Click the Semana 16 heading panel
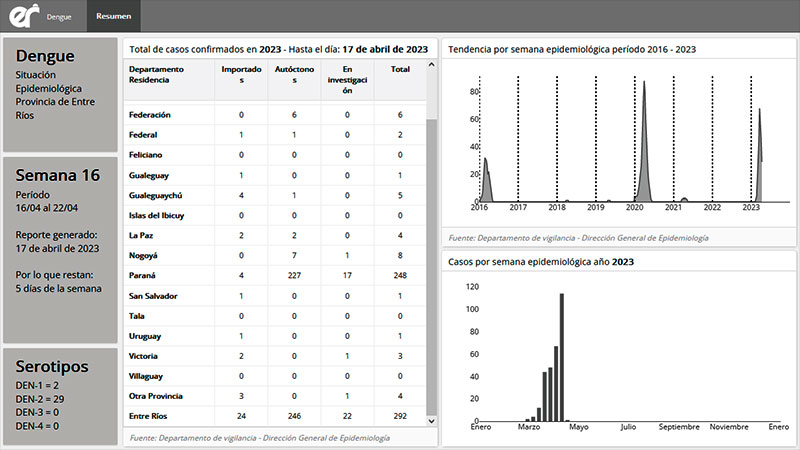Viewport: 800px width, 450px height. (58, 176)
